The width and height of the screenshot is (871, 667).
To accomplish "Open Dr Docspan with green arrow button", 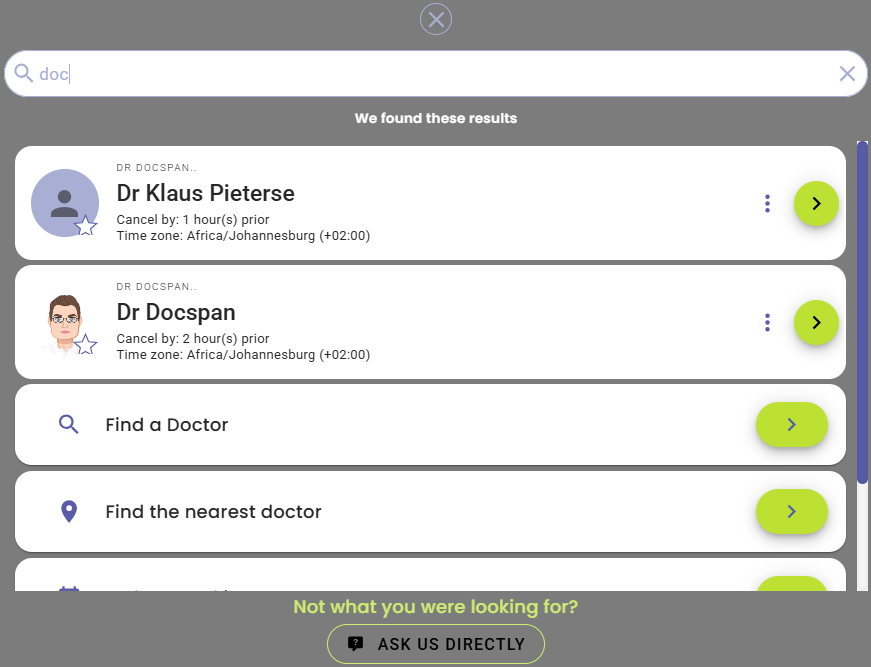I will point(816,322).
